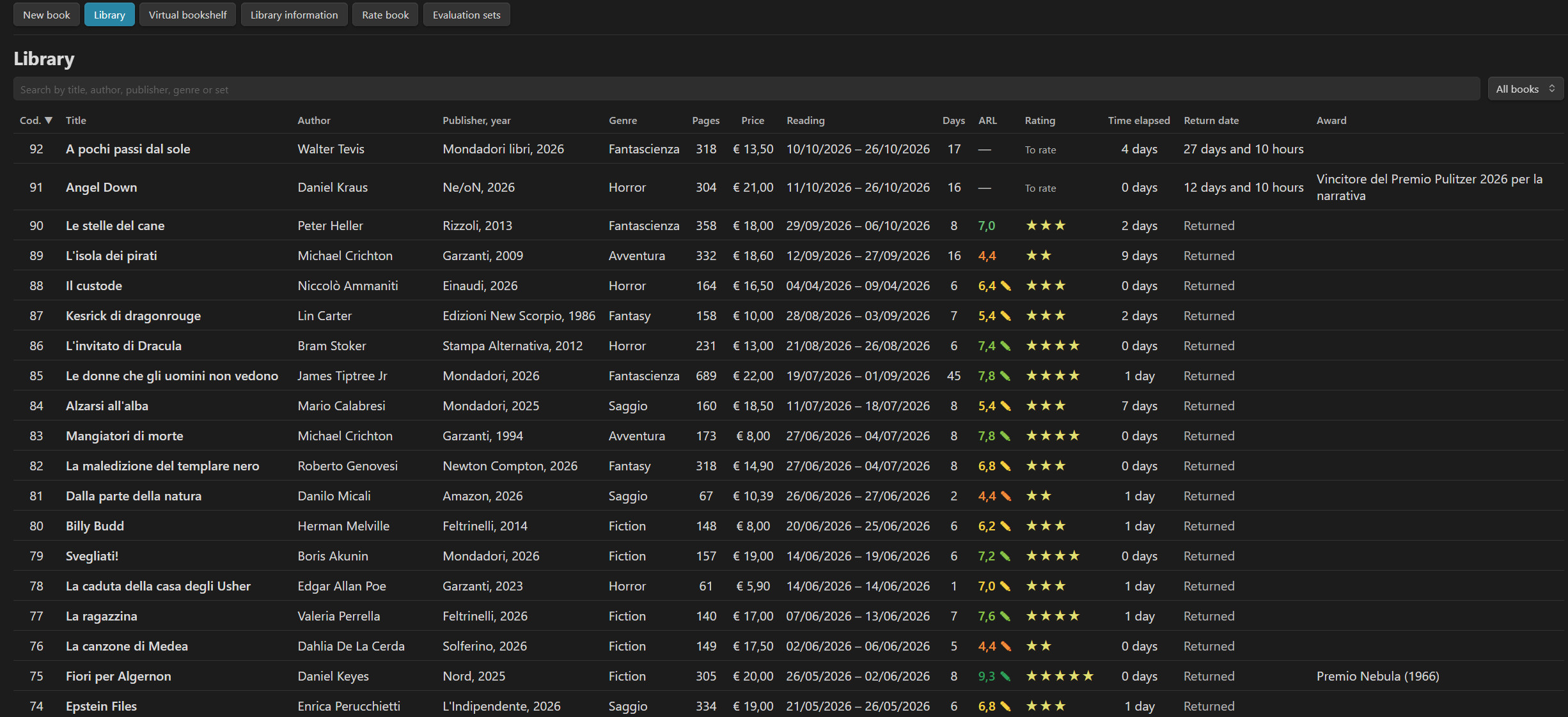Click the Genre column header

623,120
